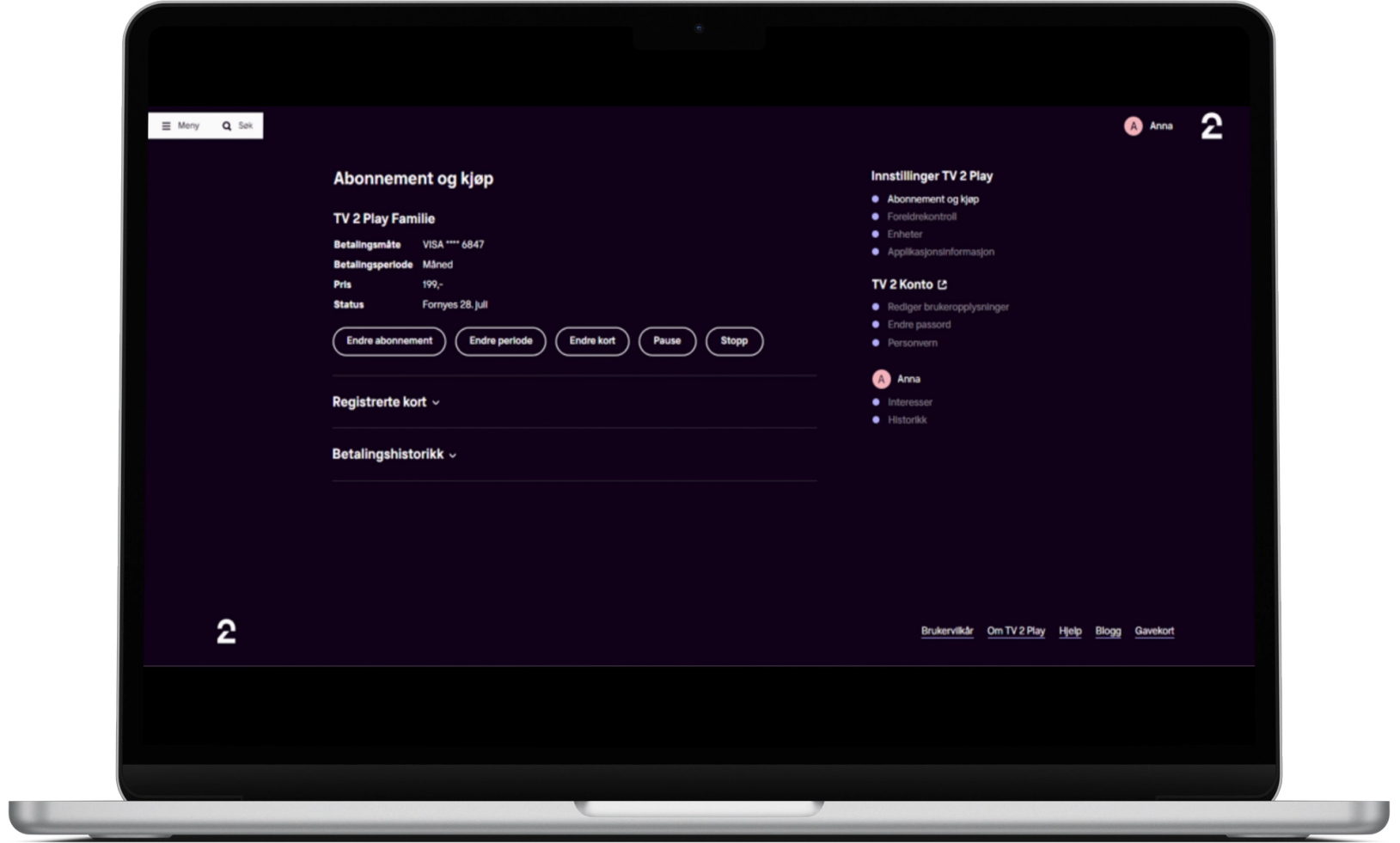Open Abonnement og kjøp settings item
The height and width of the screenshot is (843, 1400).
tap(932, 199)
